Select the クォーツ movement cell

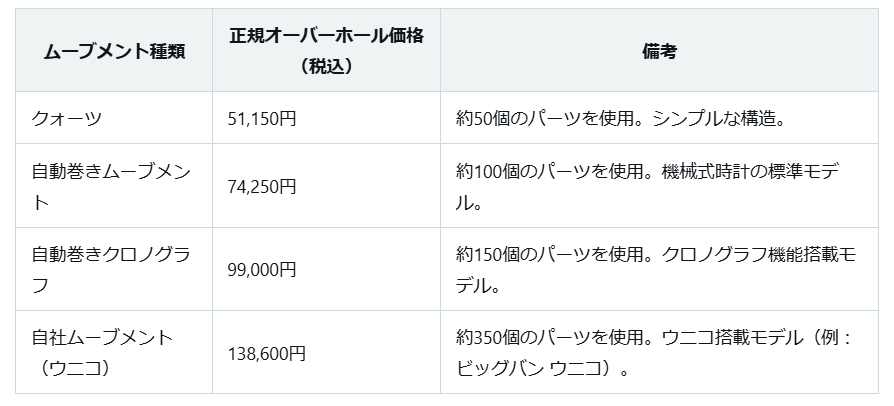point(114,119)
